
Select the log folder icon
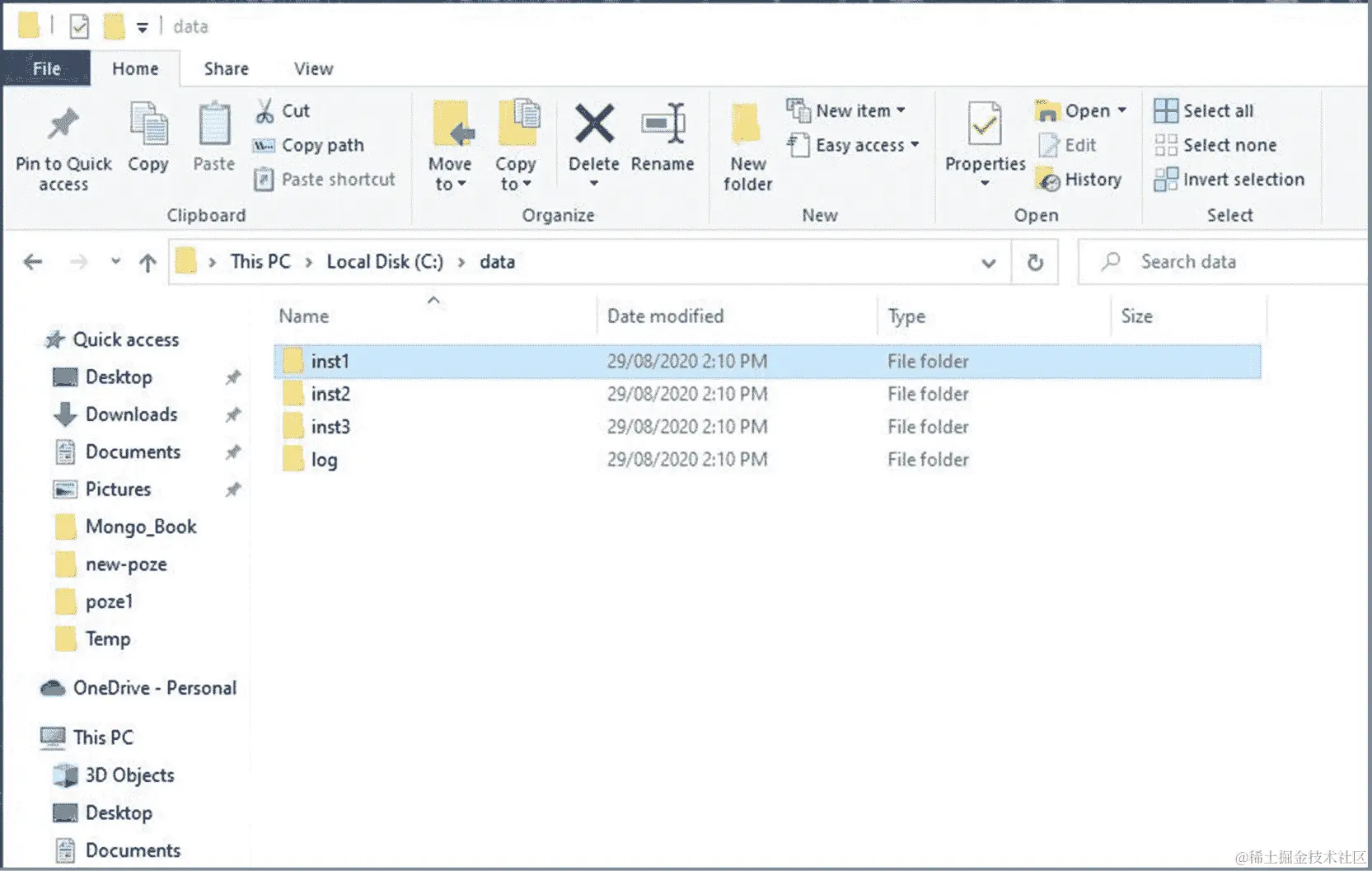(x=293, y=459)
